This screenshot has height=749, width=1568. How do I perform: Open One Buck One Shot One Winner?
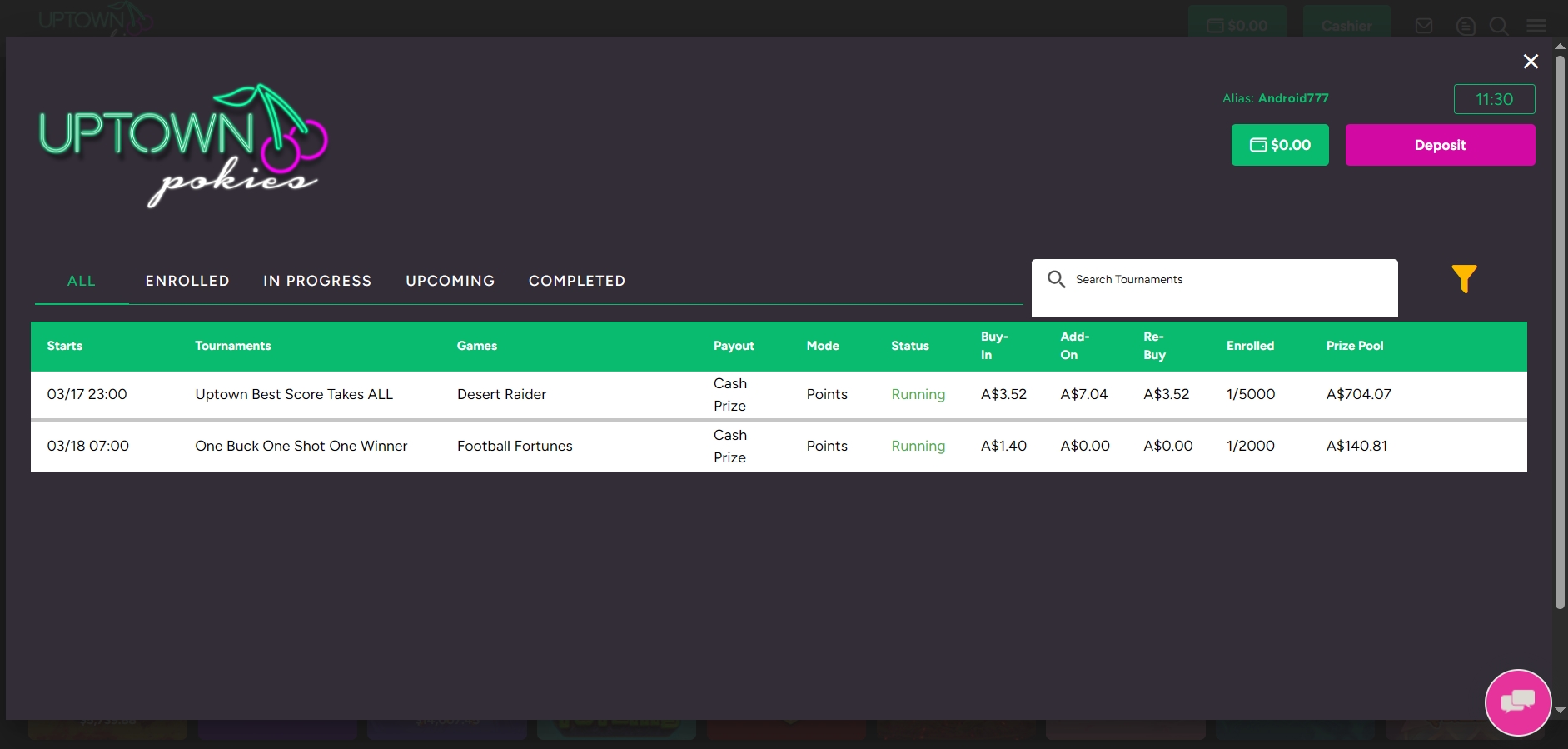click(301, 446)
